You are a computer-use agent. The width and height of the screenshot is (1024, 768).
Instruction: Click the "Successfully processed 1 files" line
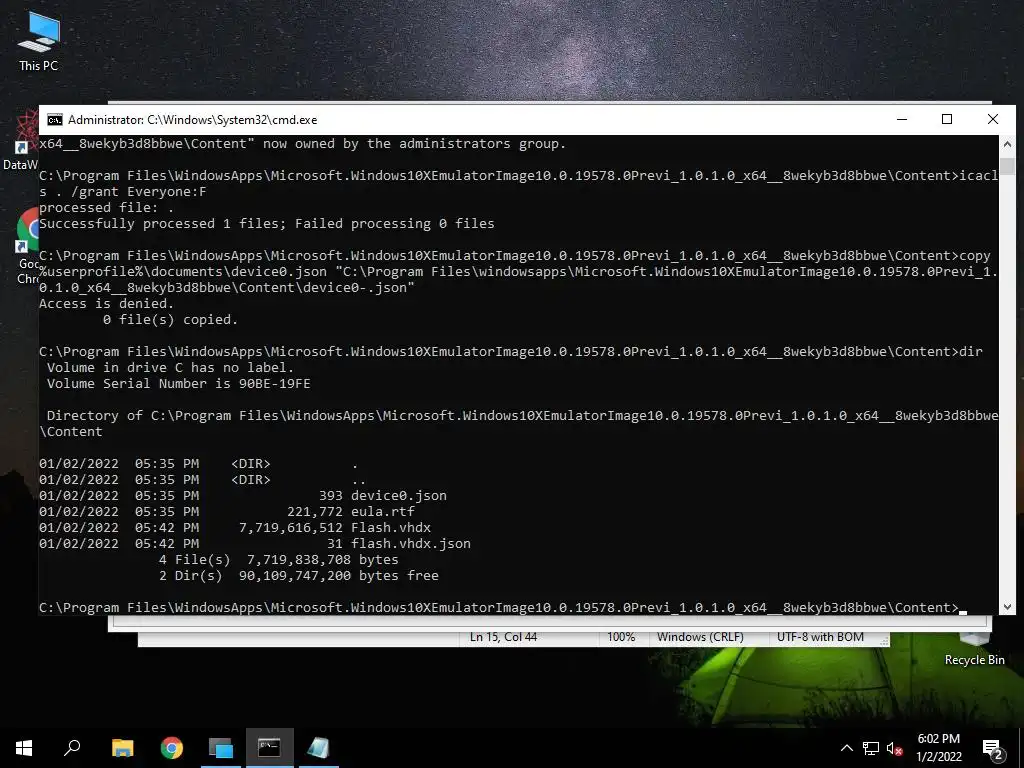266,223
